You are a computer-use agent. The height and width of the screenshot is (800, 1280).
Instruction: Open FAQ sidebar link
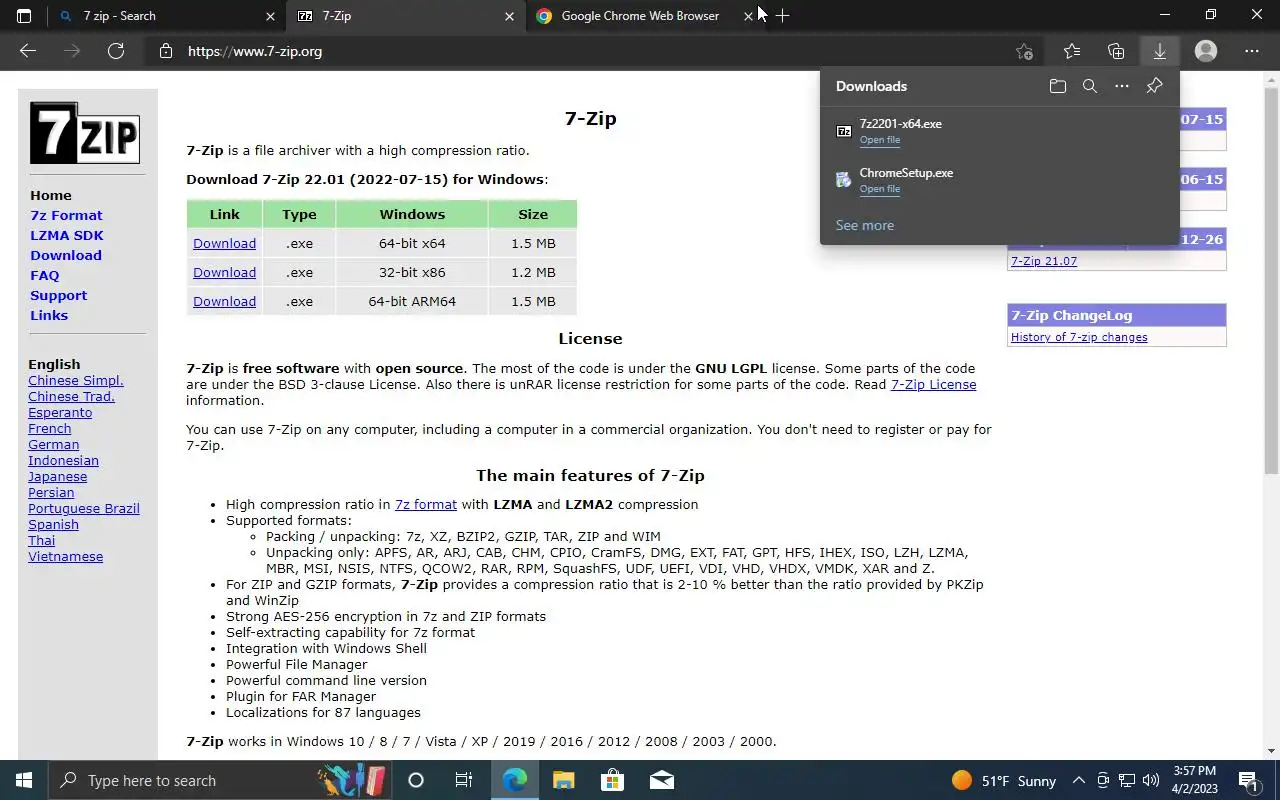[45, 275]
